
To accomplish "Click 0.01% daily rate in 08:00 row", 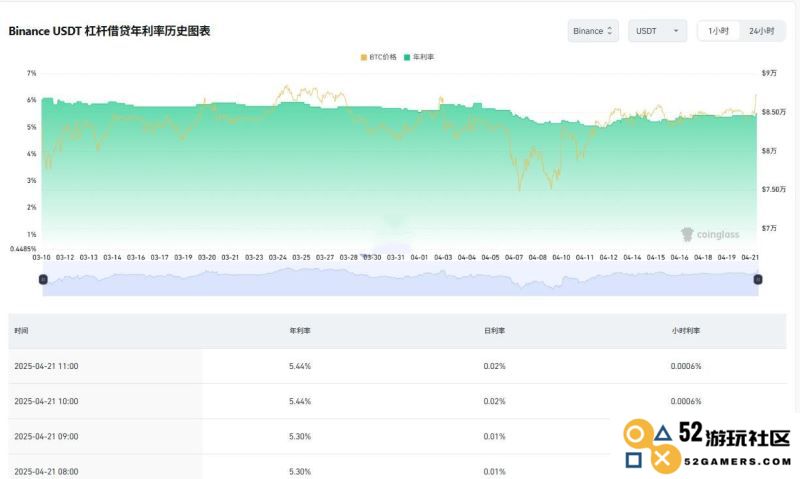I will tap(494, 472).
